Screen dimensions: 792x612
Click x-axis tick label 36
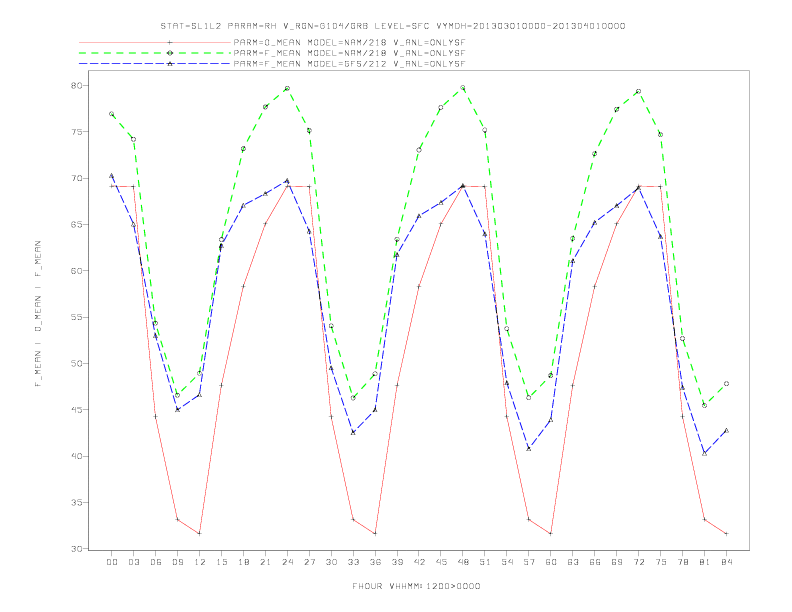coord(375,562)
